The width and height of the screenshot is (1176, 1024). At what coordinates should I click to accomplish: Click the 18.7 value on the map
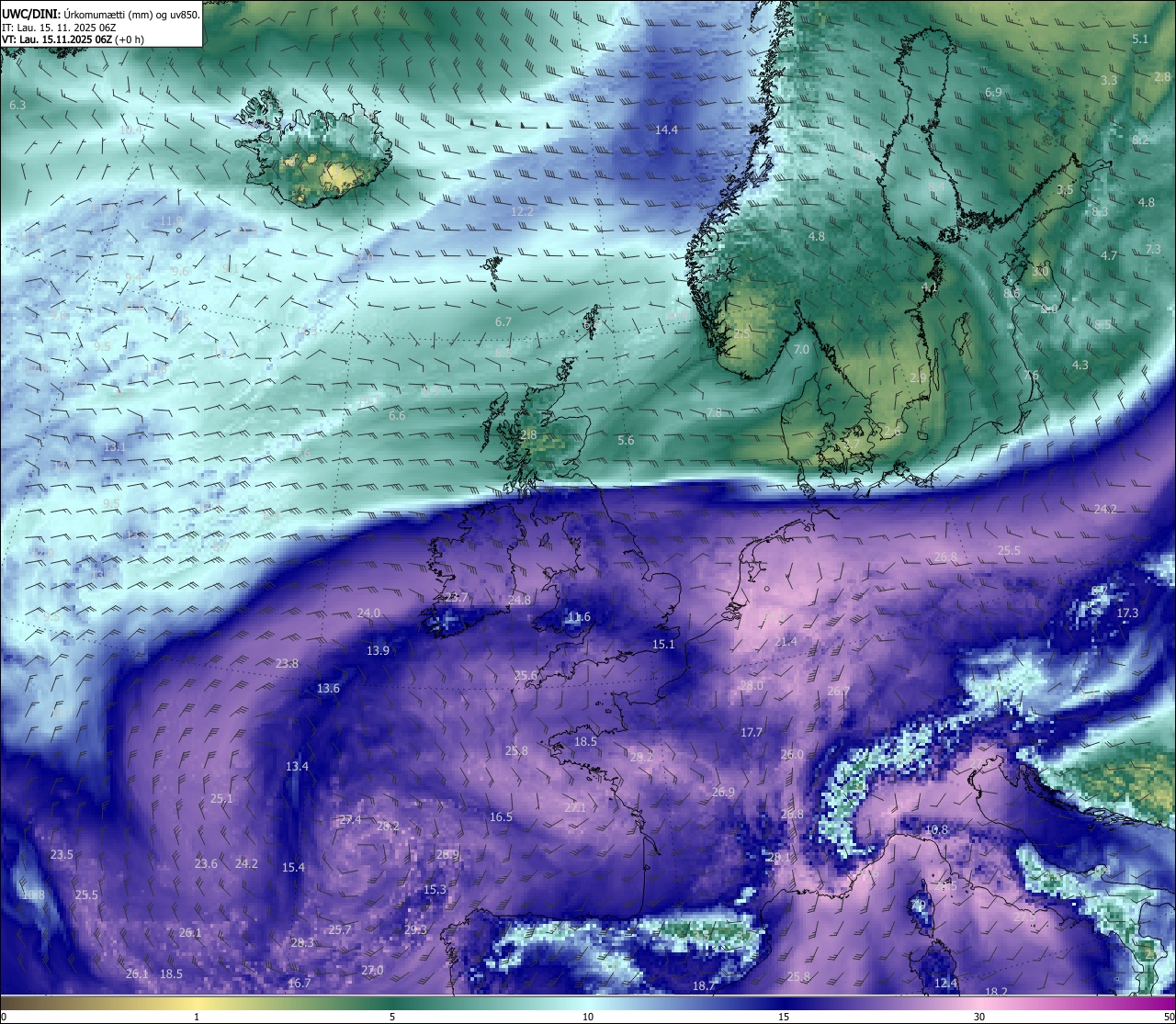click(704, 985)
